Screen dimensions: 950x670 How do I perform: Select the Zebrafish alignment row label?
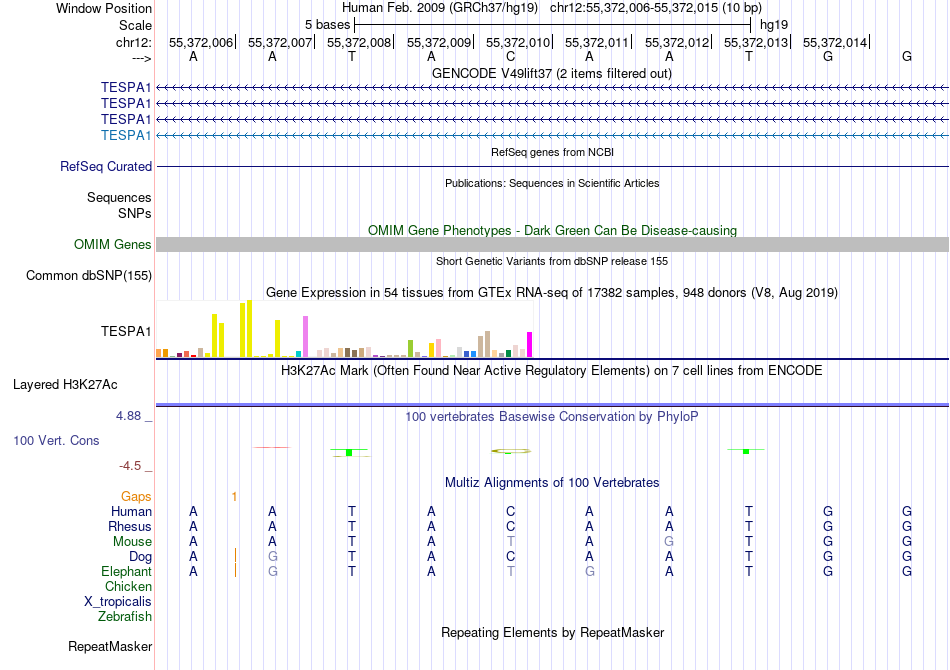125,616
